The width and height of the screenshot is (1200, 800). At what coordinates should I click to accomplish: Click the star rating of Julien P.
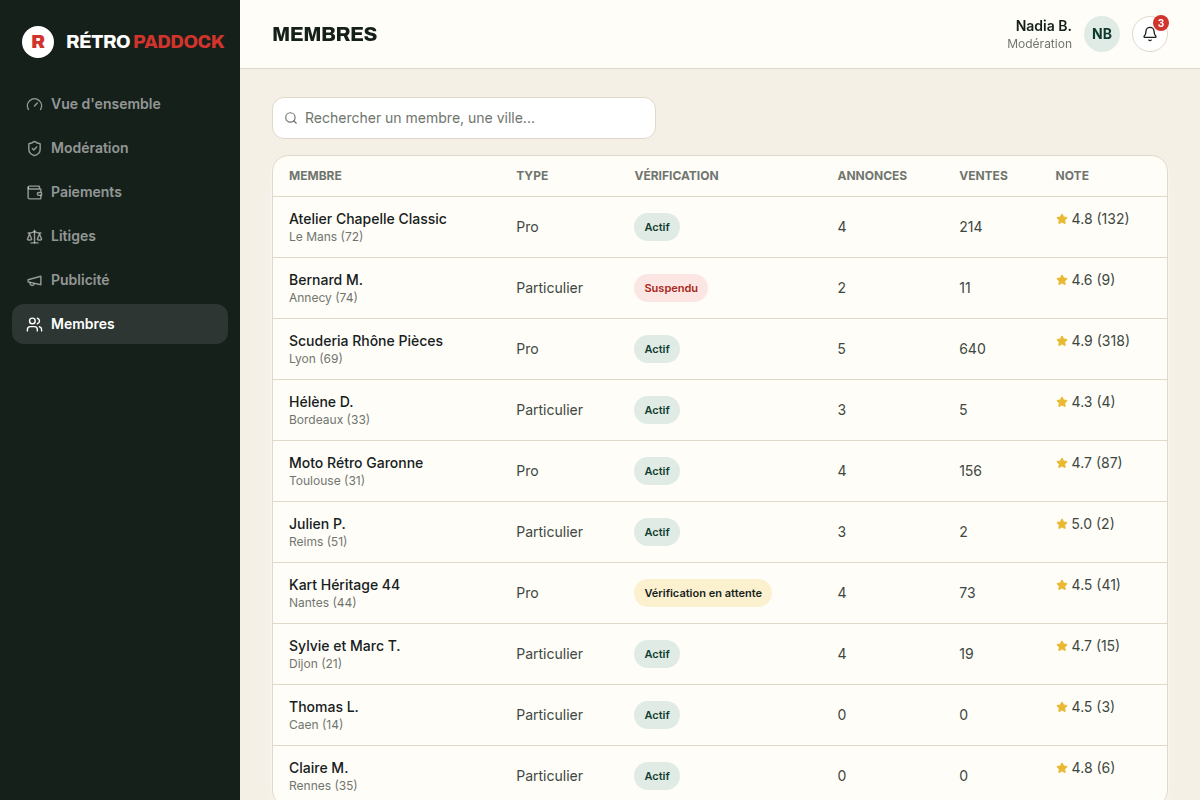pos(1085,524)
